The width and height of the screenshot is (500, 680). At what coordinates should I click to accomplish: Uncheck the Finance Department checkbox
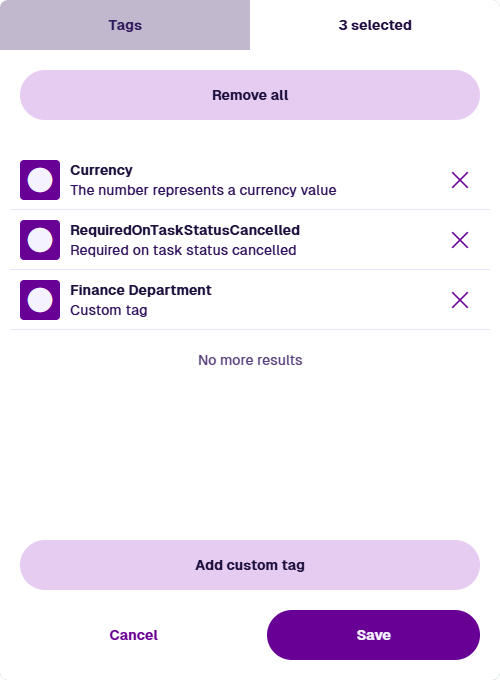pyautogui.click(x=40, y=300)
